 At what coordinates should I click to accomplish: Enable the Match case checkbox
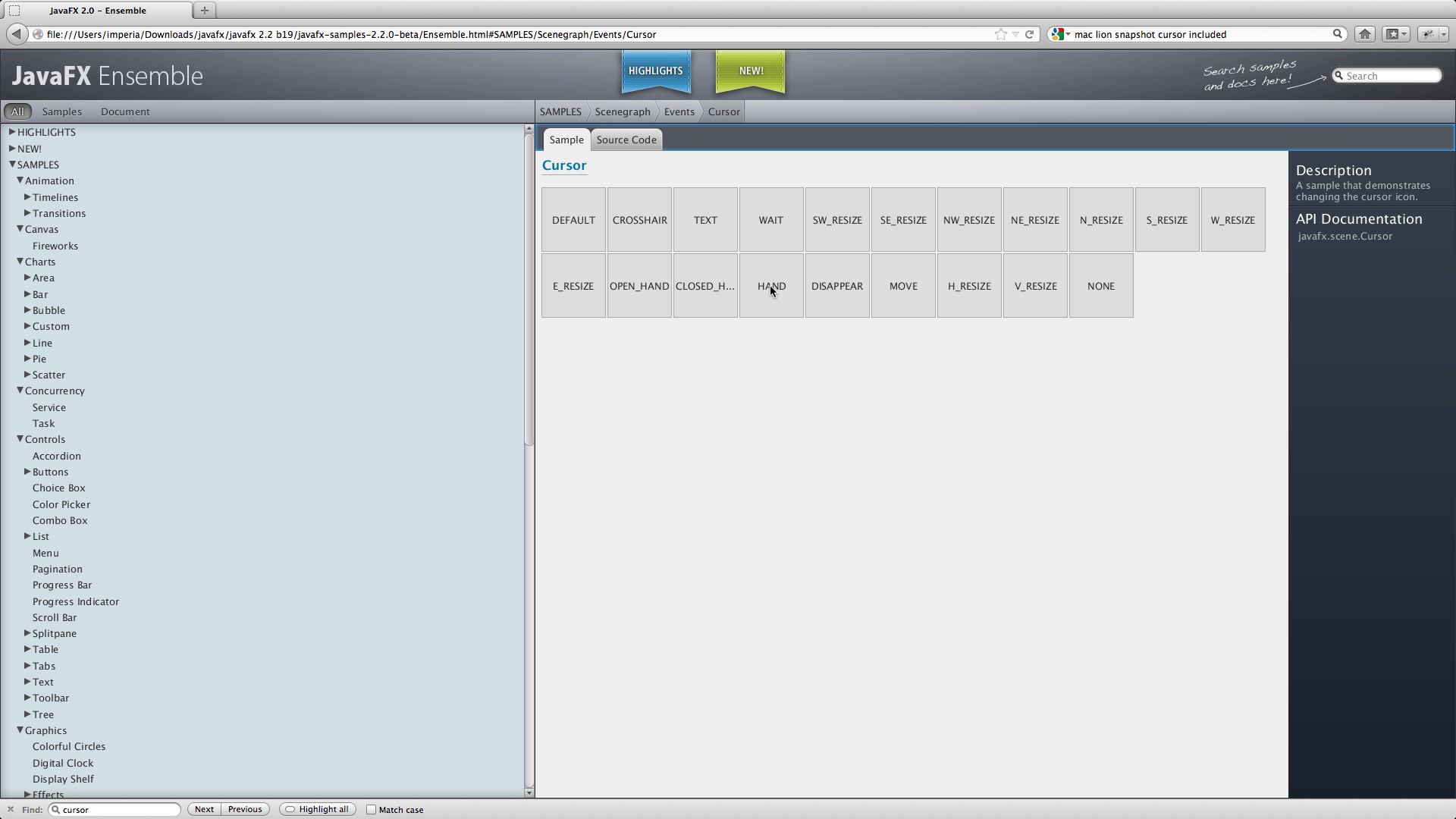click(x=371, y=809)
